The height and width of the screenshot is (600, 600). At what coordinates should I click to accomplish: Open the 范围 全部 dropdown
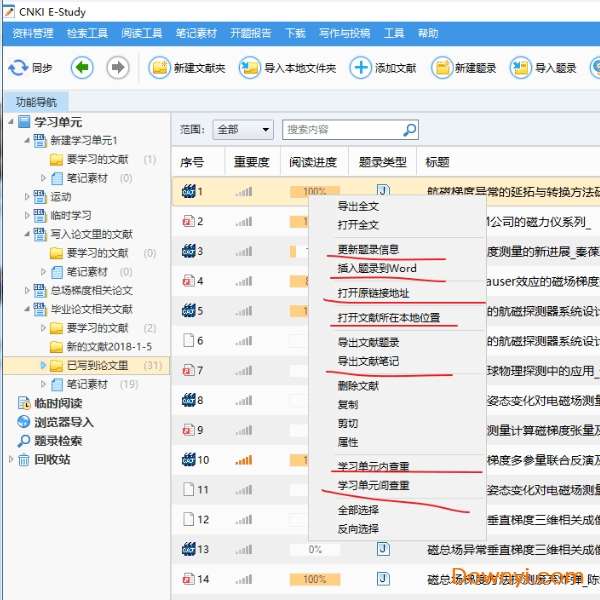point(243,130)
